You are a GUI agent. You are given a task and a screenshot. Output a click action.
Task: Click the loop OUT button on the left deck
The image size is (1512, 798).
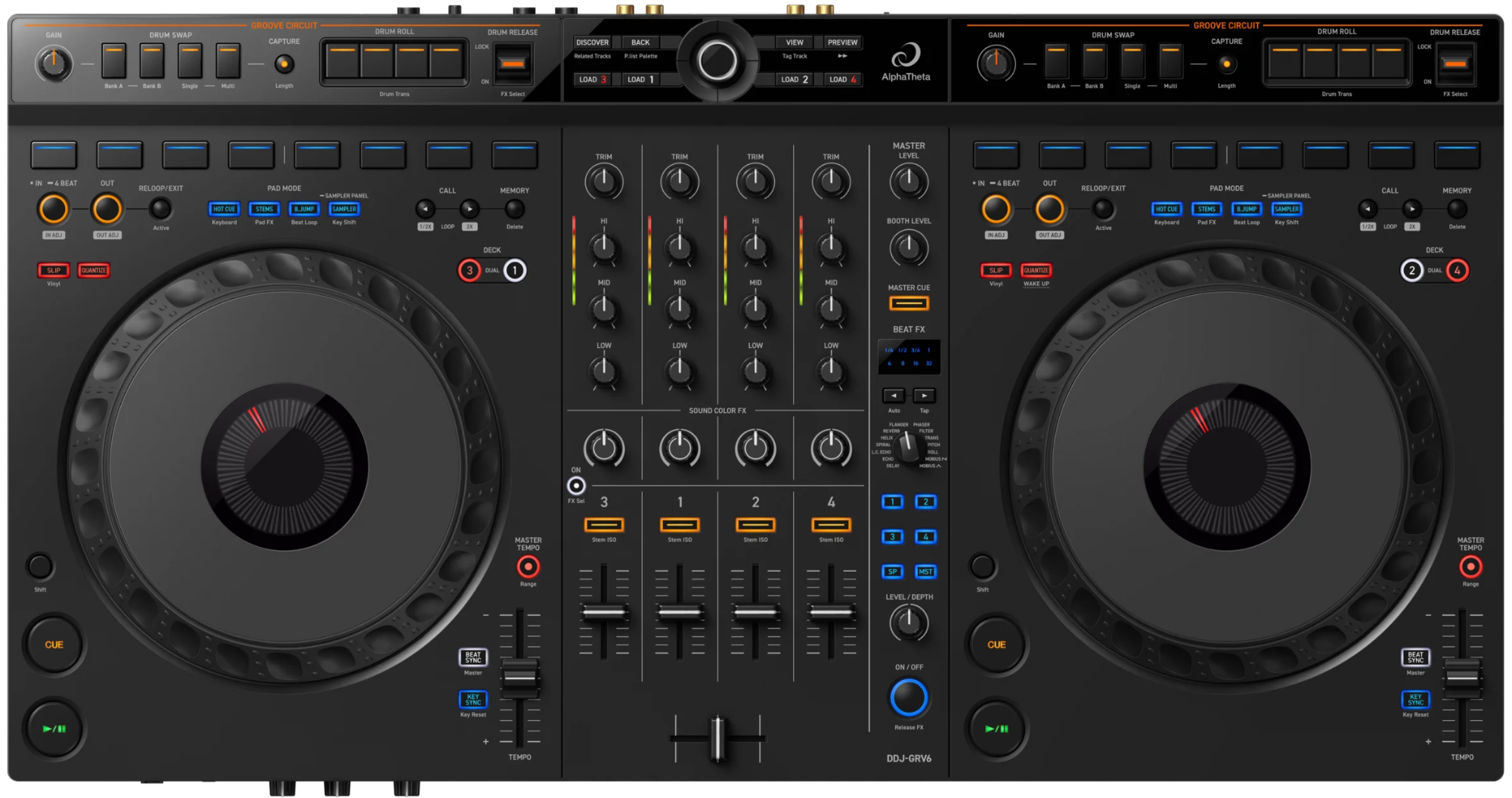pyautogui.click(x=107, y=210)
